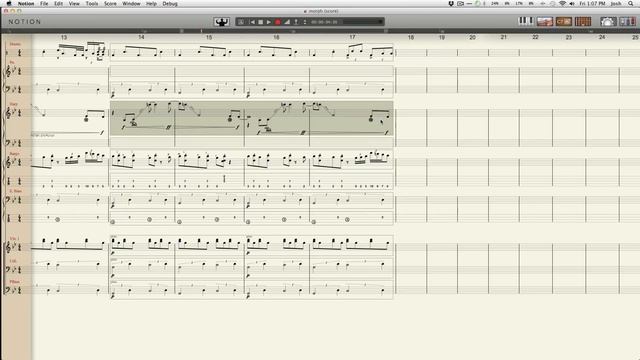The height and width of the screenshot is (360, 640).
Task: Open the conductor score setup icon
Action: click(x=222, y=22)
